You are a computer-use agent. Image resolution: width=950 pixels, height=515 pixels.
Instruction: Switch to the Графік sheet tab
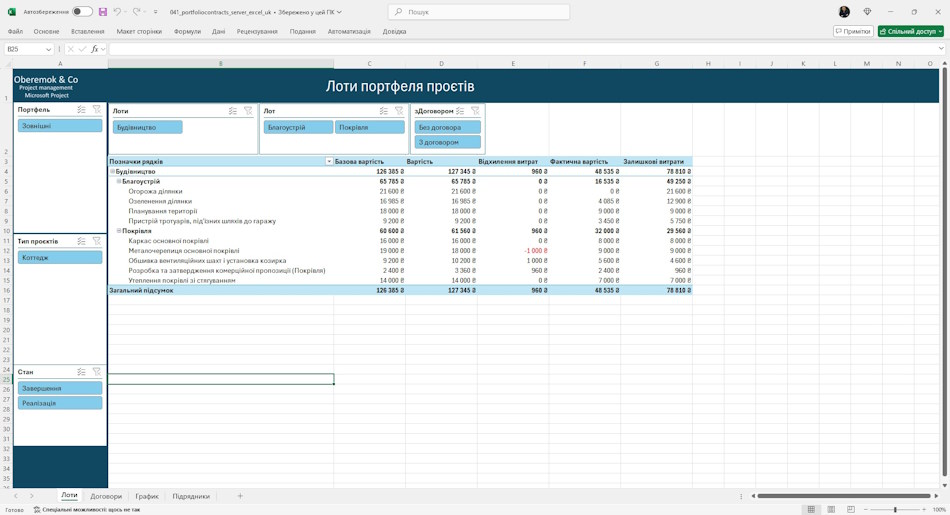[x=147, y=496]
